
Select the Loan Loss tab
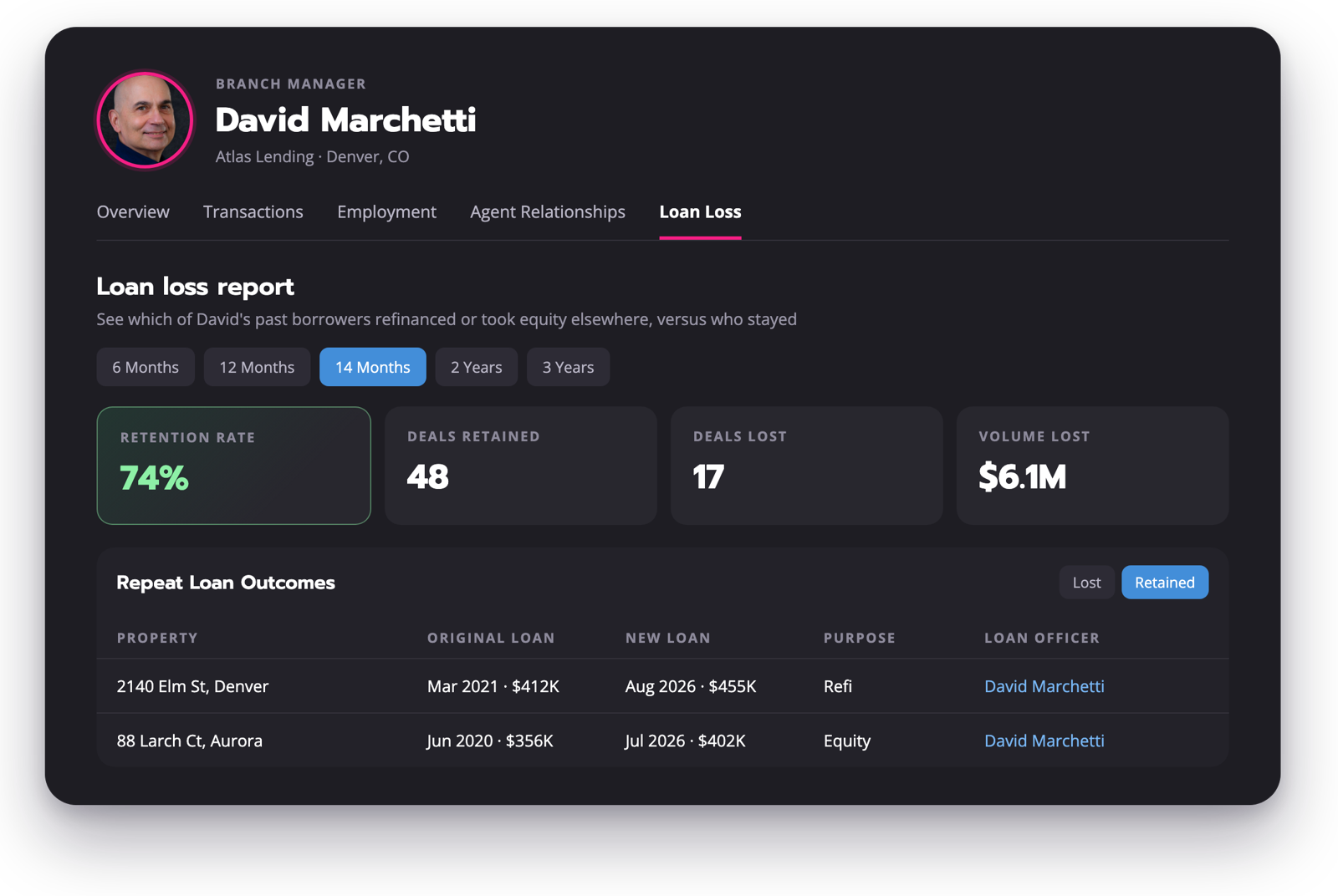700,212
